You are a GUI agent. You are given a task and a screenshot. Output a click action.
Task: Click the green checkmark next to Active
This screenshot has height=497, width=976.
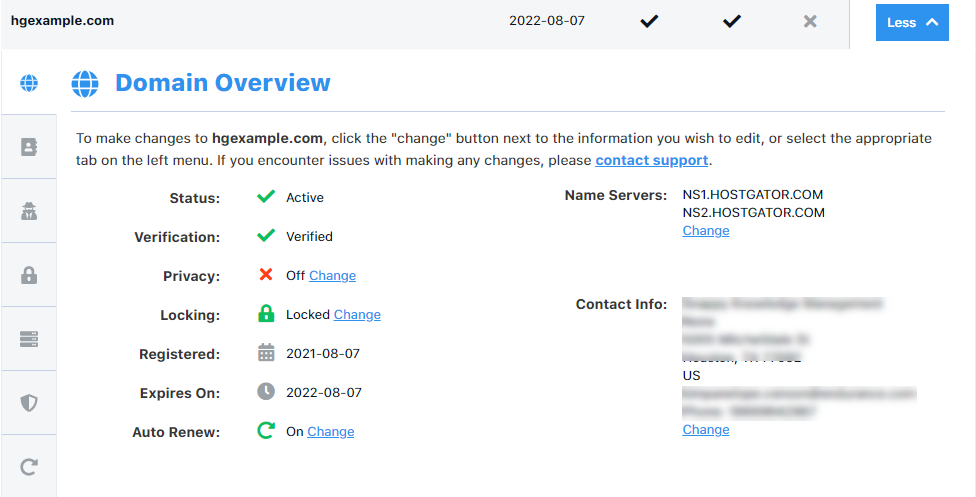coord(266,197)
